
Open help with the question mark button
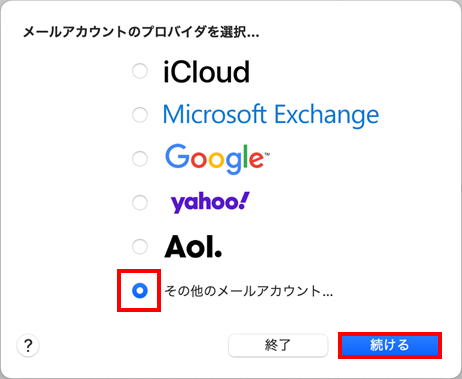pyautogui.click(x=28, y=346)
